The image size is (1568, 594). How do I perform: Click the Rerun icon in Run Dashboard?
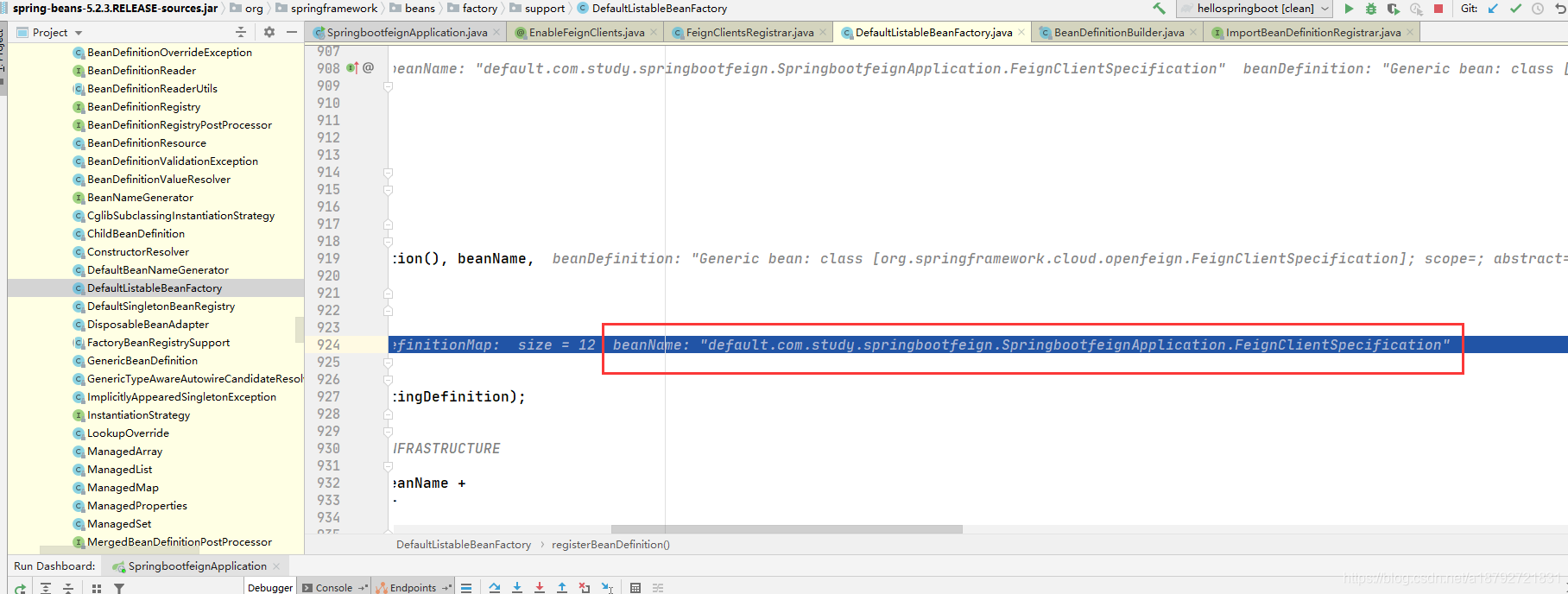pos(20,588)
